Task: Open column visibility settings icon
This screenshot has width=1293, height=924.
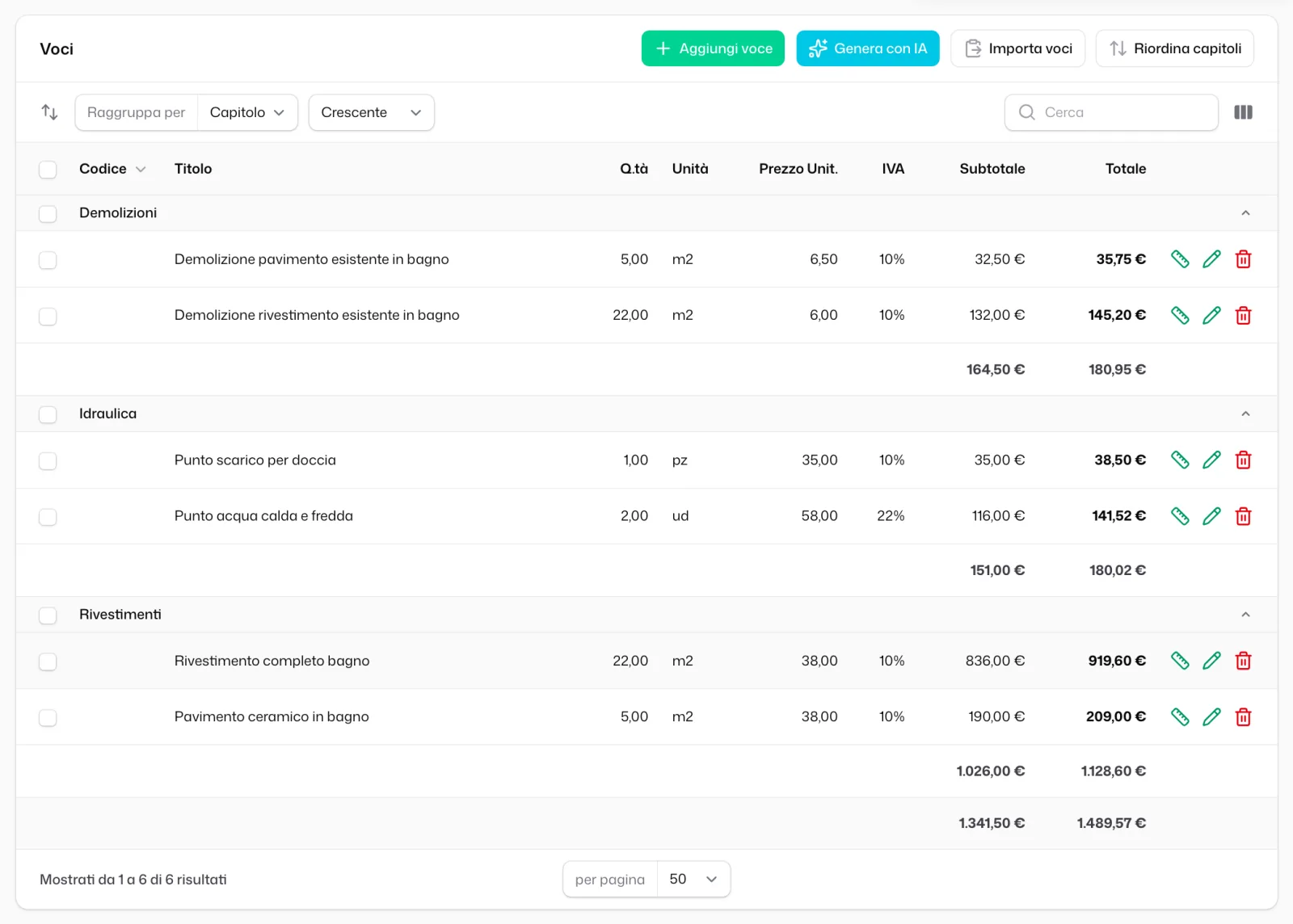Action: 1243,112
